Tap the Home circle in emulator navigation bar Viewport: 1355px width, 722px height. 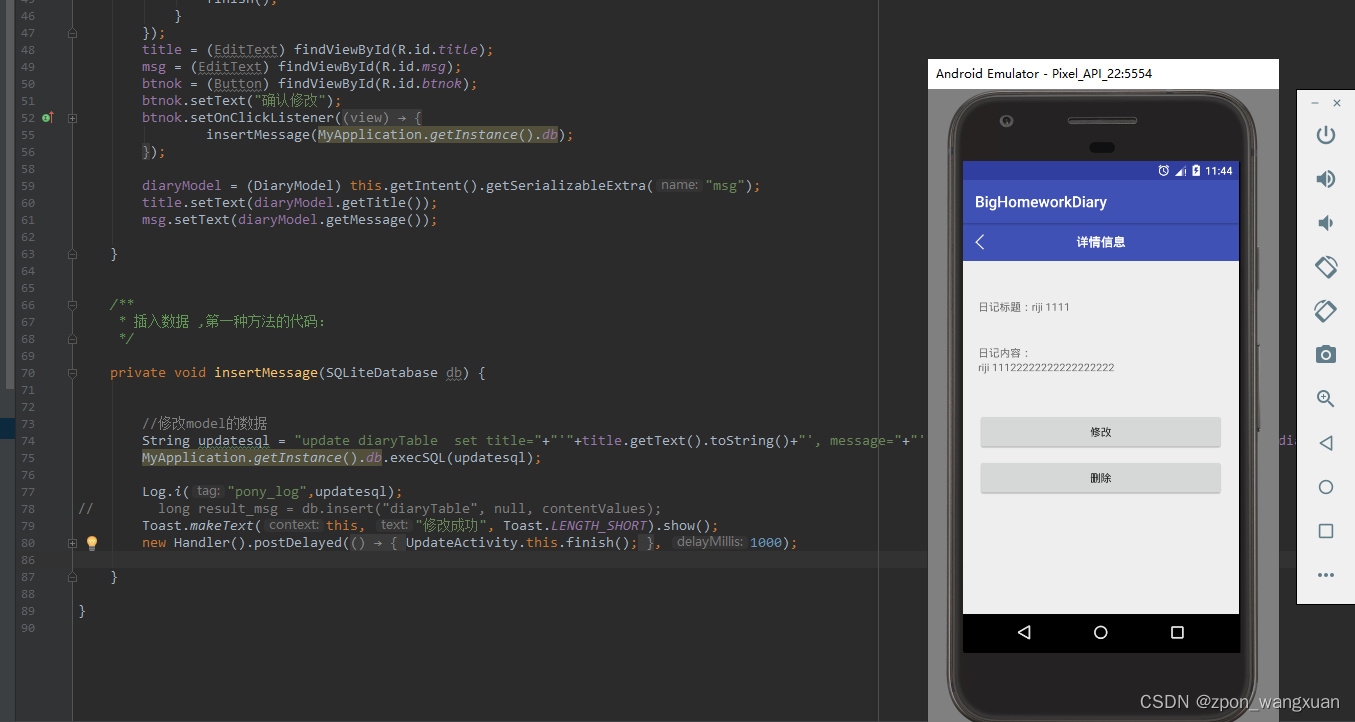point(1100,632)
